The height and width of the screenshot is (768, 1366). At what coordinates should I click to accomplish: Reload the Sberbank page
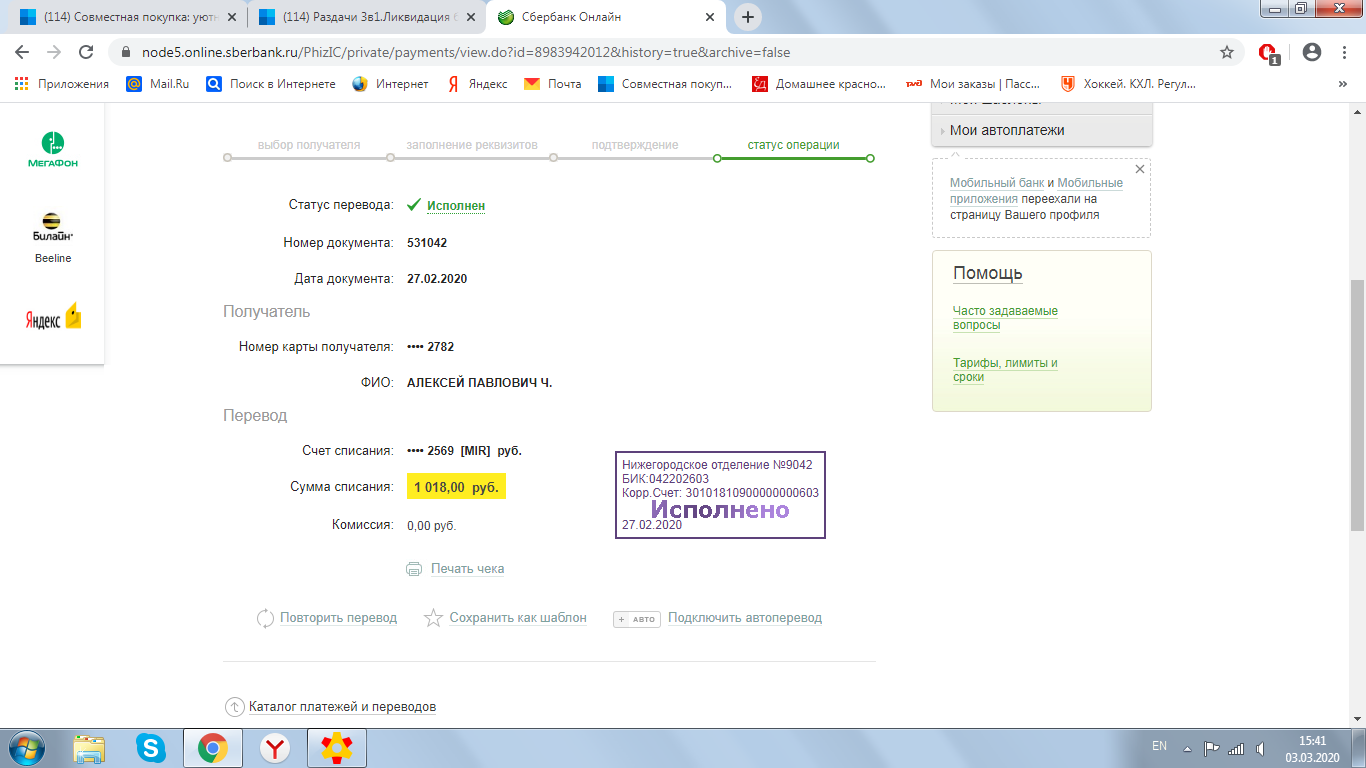(86, 52)
